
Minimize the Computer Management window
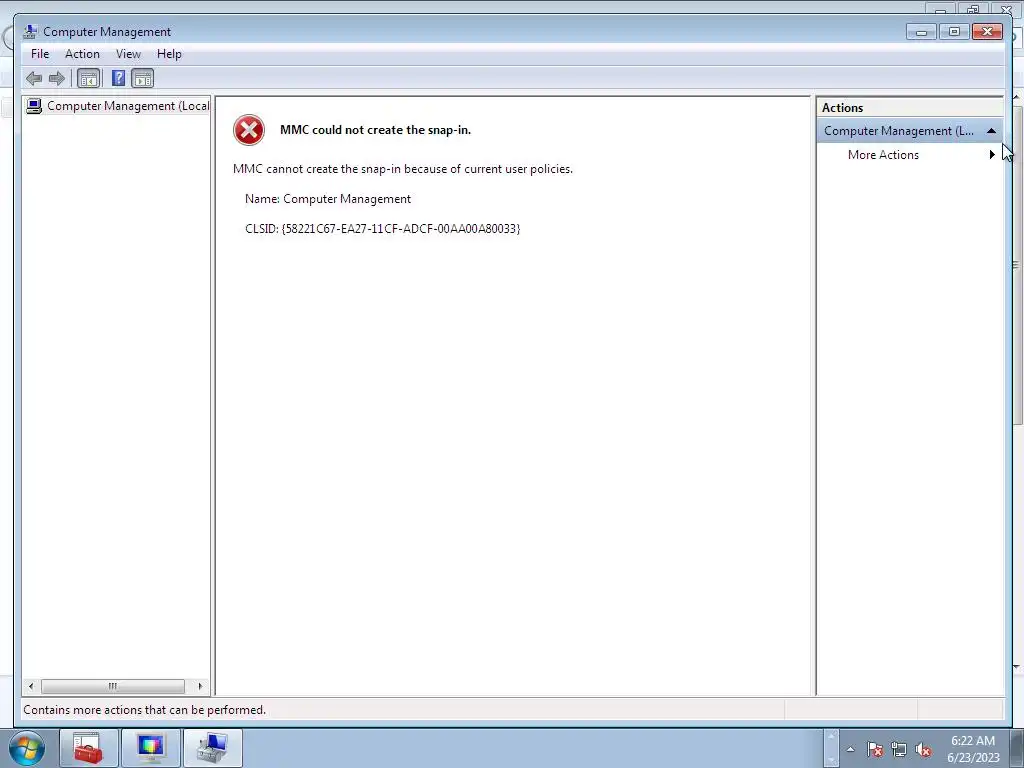tap(921, 31)
